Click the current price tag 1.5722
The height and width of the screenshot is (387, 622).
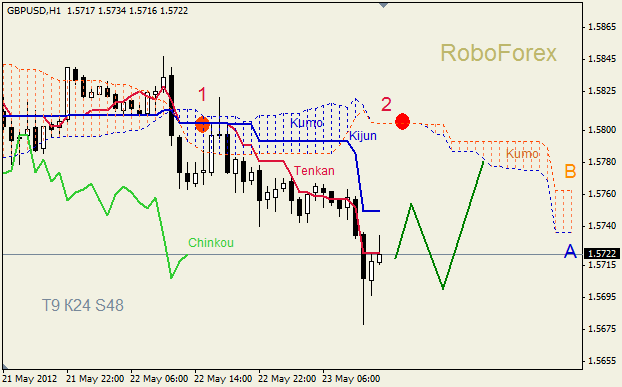[x=602, y=253]
